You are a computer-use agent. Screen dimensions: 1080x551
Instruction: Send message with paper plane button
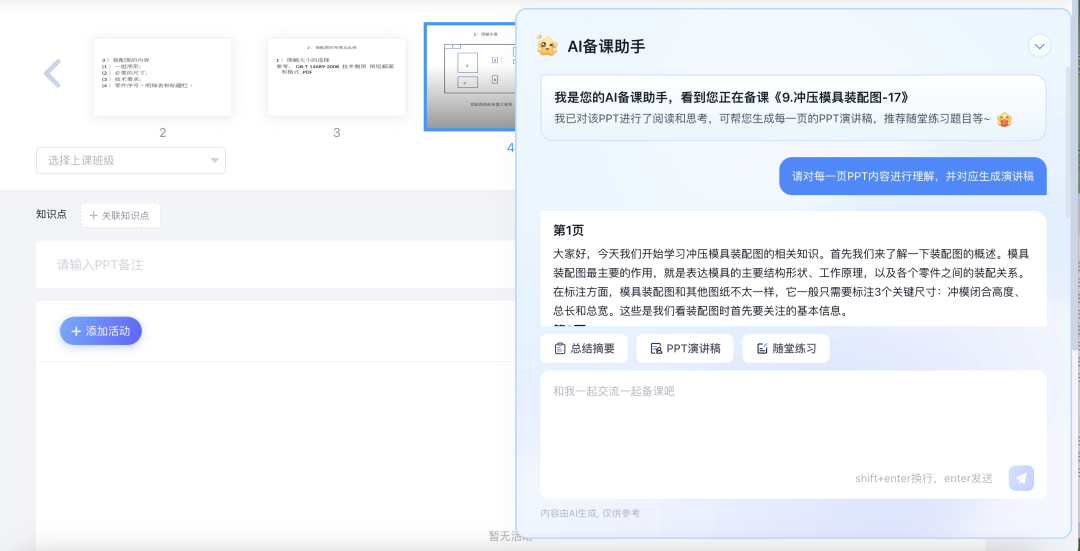tap(1021, 478)
